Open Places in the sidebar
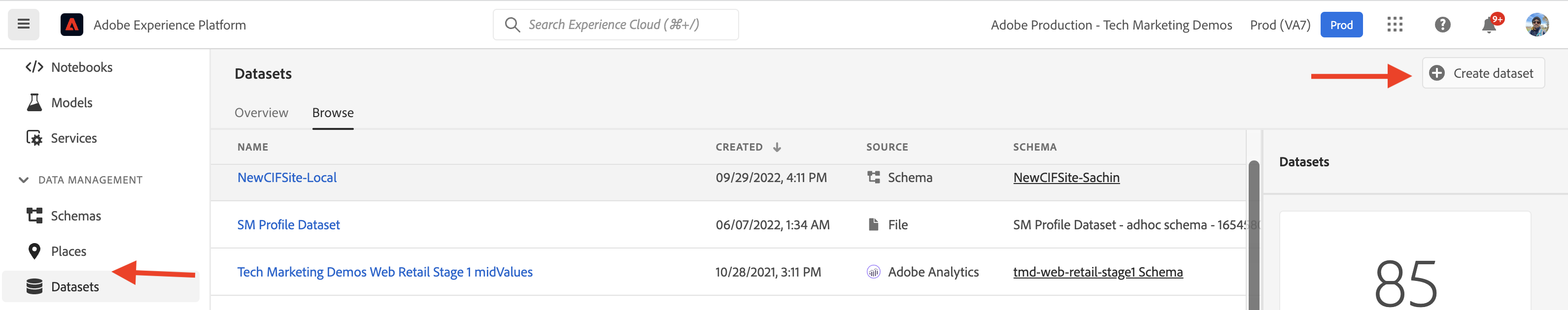Image resolution: width=1568 pixels, height=310 pixels. (68, 251)
